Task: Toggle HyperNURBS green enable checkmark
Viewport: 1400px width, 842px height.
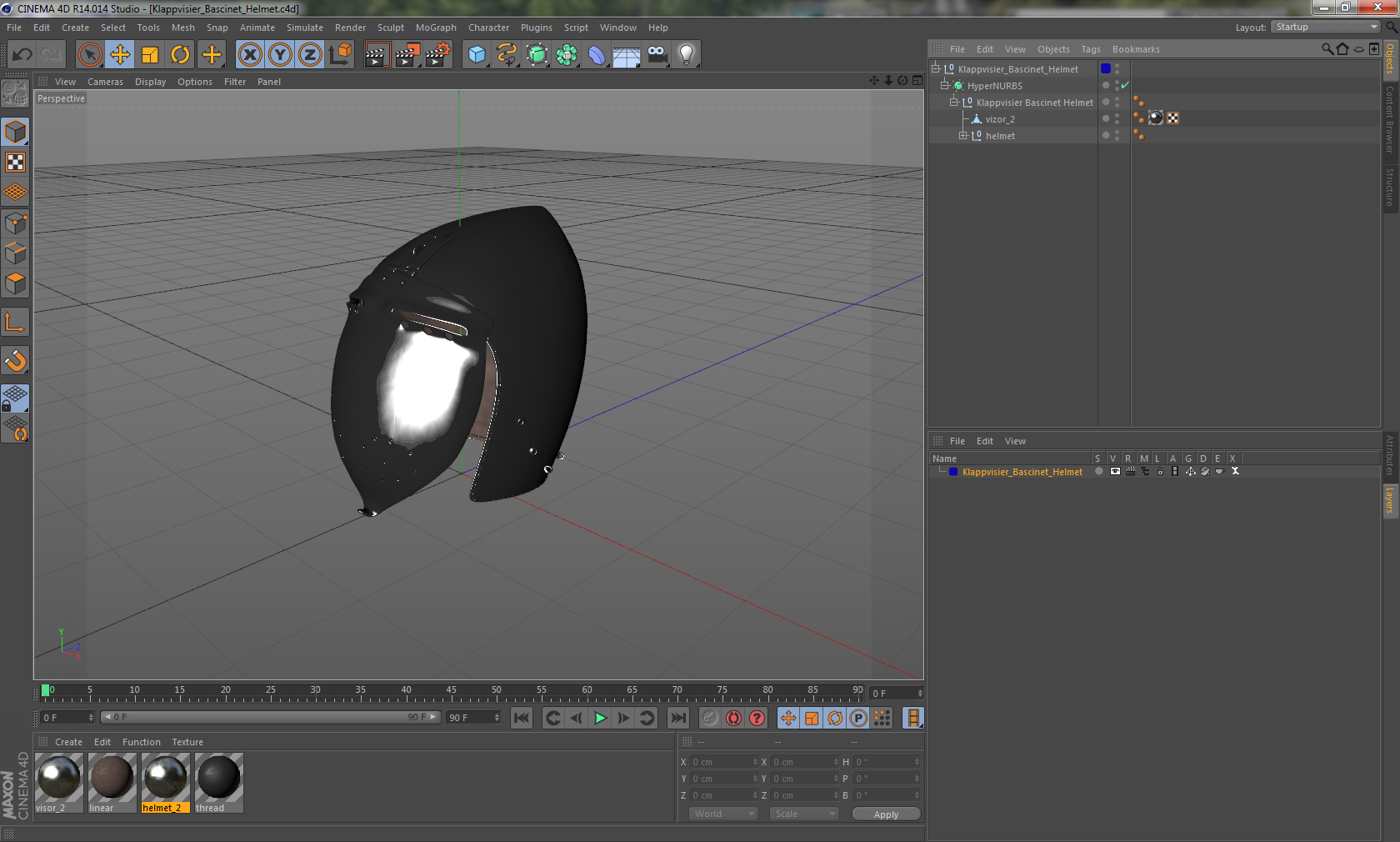Action: [x=1125, y=85]
